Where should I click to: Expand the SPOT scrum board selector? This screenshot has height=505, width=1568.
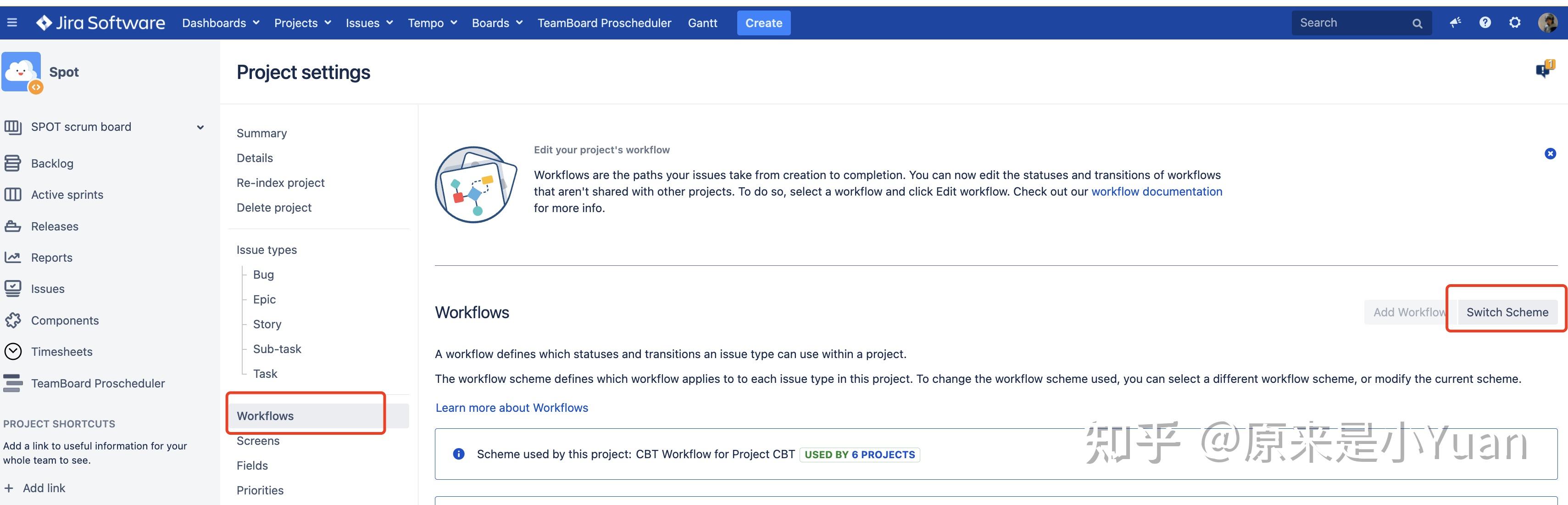200,127
